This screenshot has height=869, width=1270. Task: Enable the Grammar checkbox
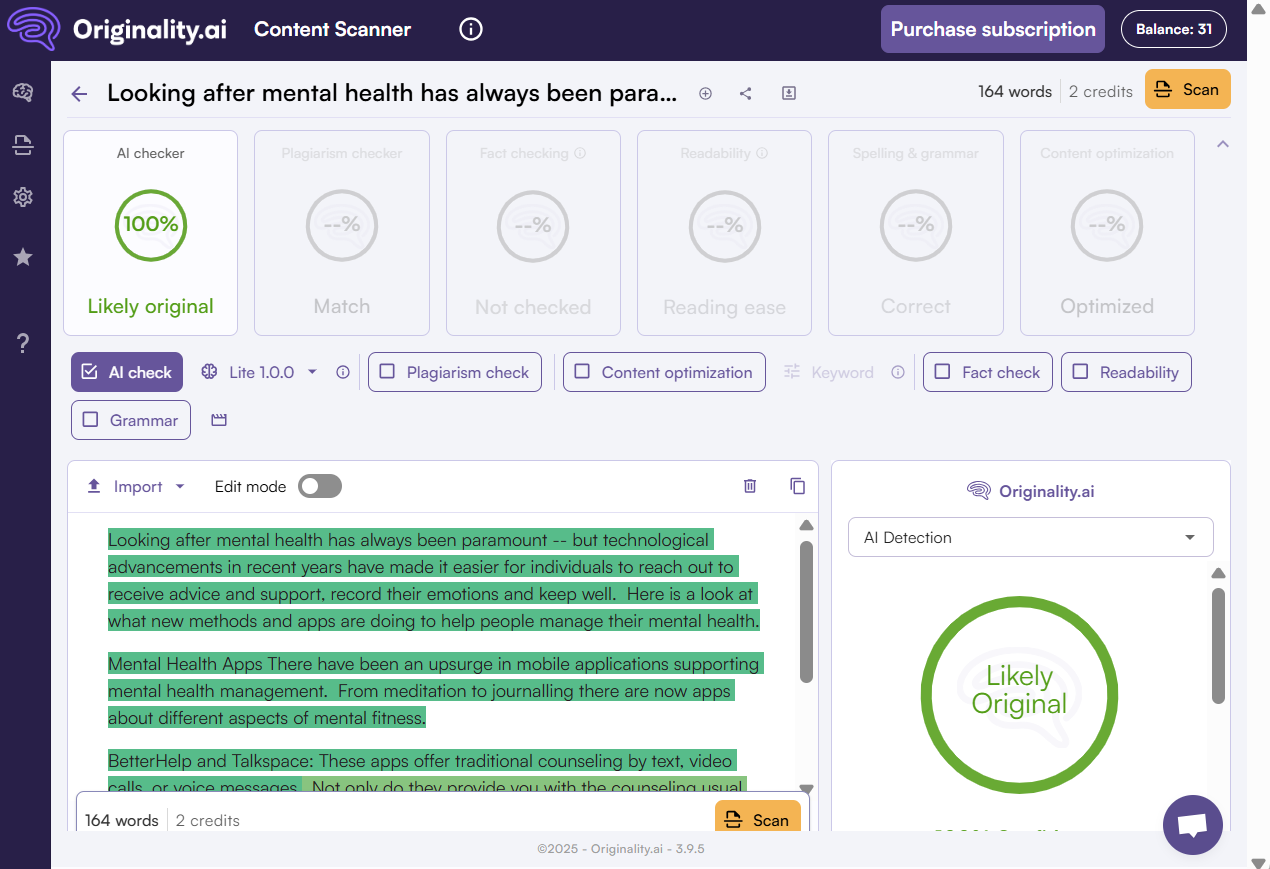[x=90, y=420]
